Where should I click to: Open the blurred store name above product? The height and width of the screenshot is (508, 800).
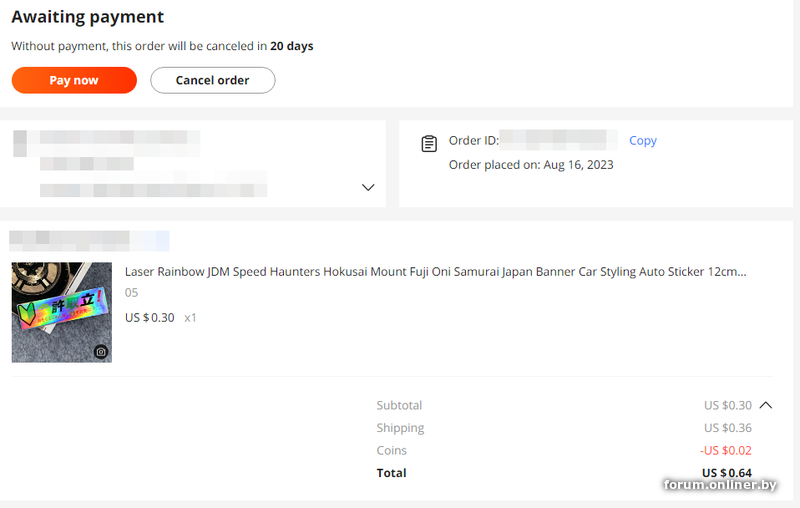pyautogui.click(x=88, y=240)
